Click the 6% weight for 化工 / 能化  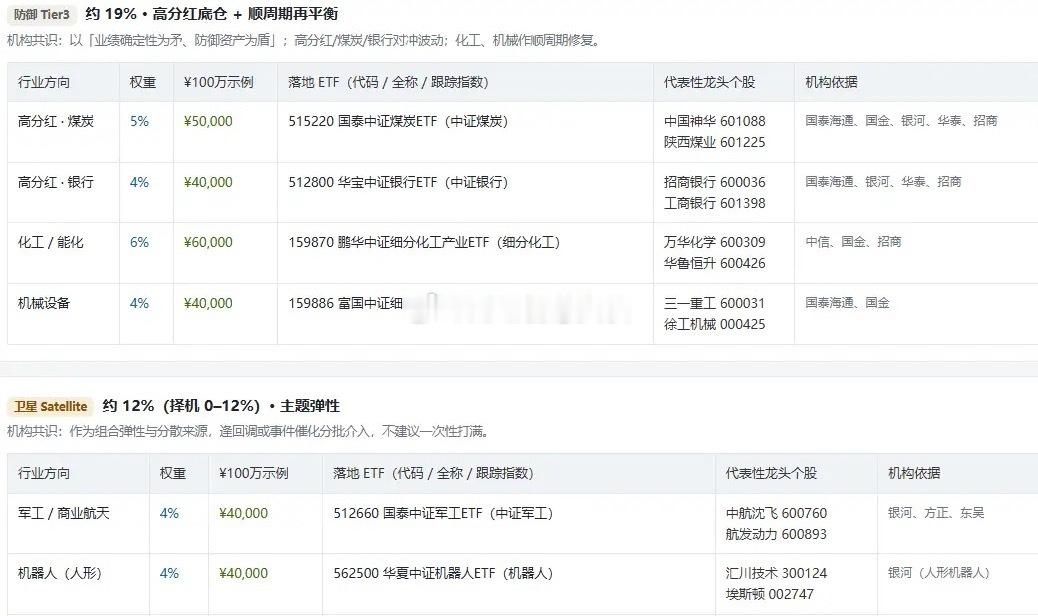click(139, 242)
